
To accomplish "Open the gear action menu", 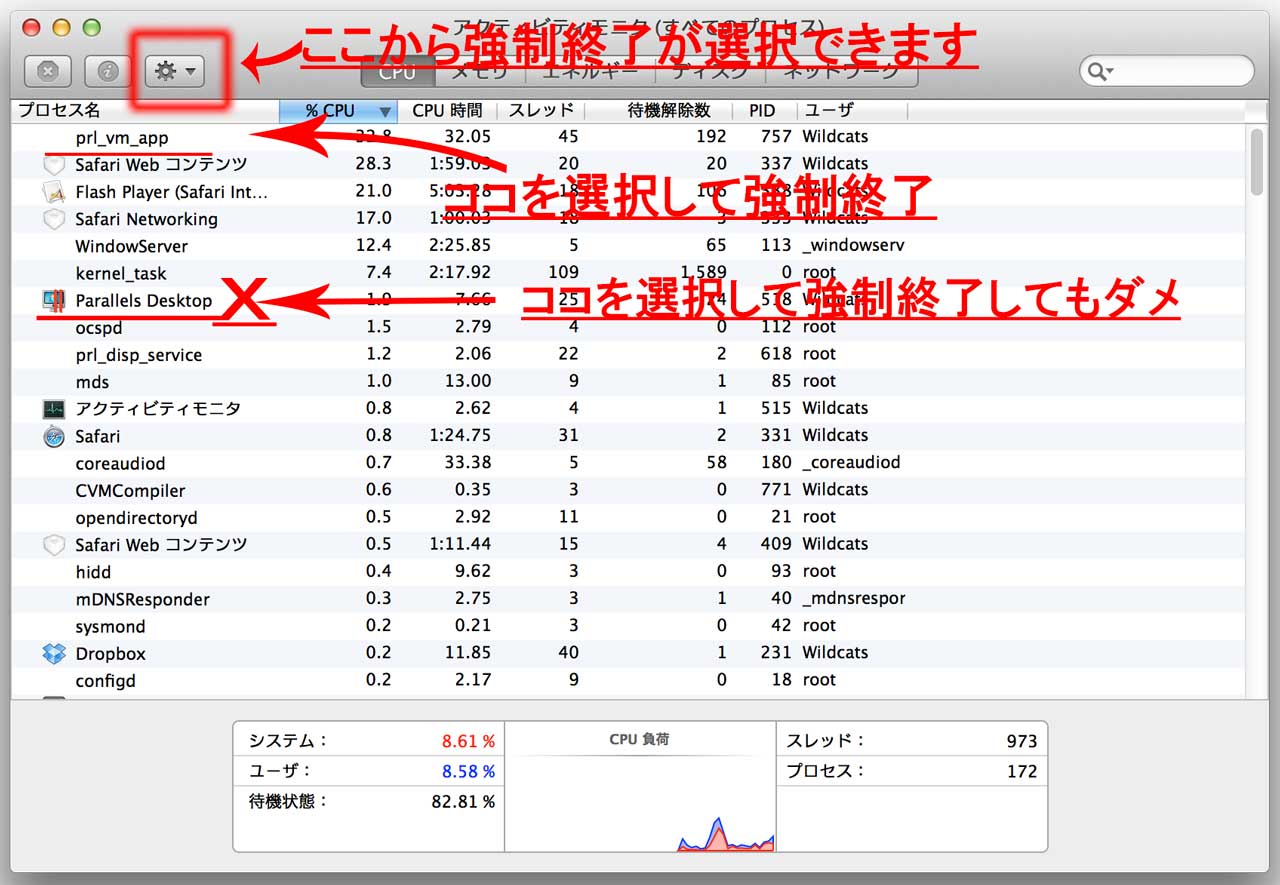I will coord(175,71).
